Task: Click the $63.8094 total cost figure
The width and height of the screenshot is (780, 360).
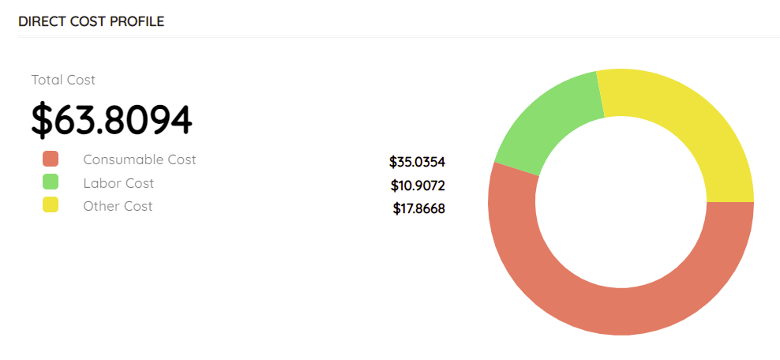Action: click(111, 120)
